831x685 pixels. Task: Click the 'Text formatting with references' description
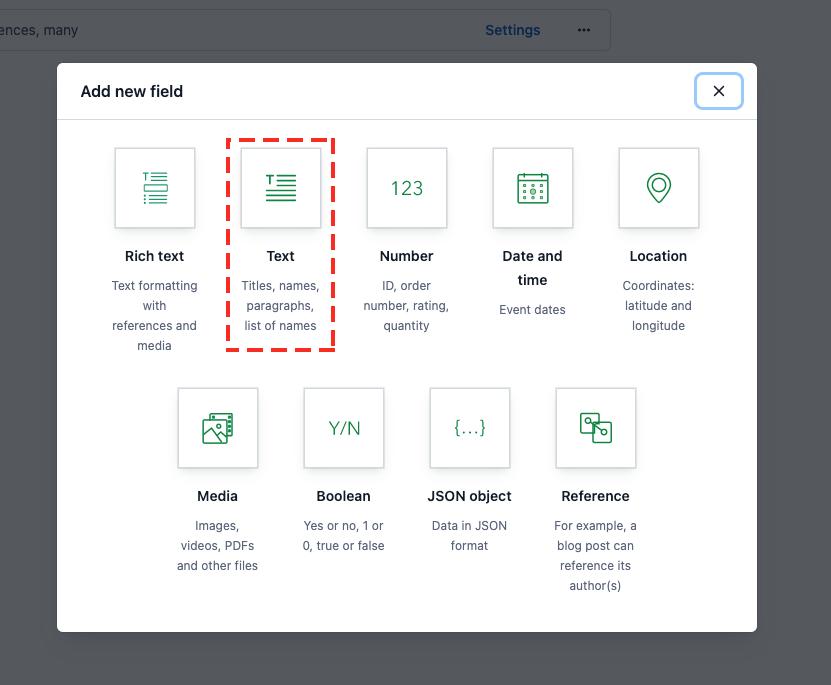tap(154, 316)
